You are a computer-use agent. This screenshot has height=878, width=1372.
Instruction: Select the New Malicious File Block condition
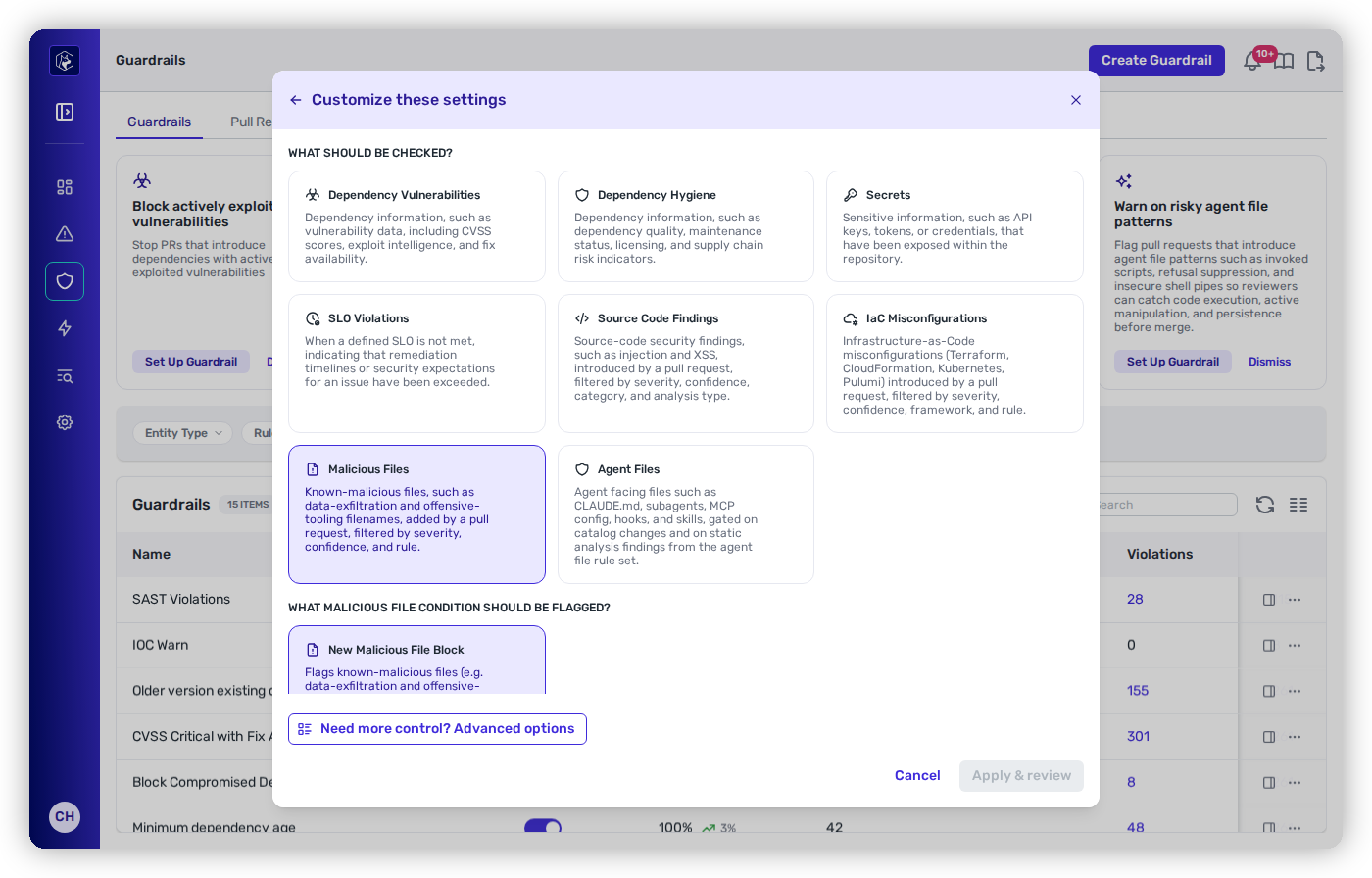click(x=416, y=659)
